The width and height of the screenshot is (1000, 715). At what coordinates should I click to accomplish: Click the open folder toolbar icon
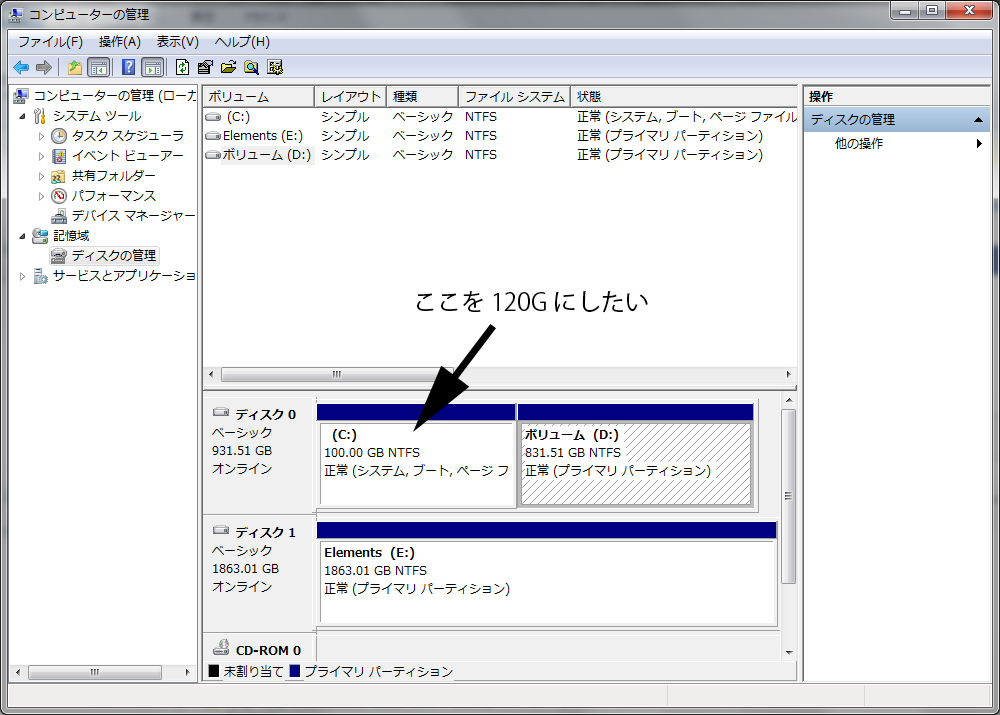coord(228,67)
